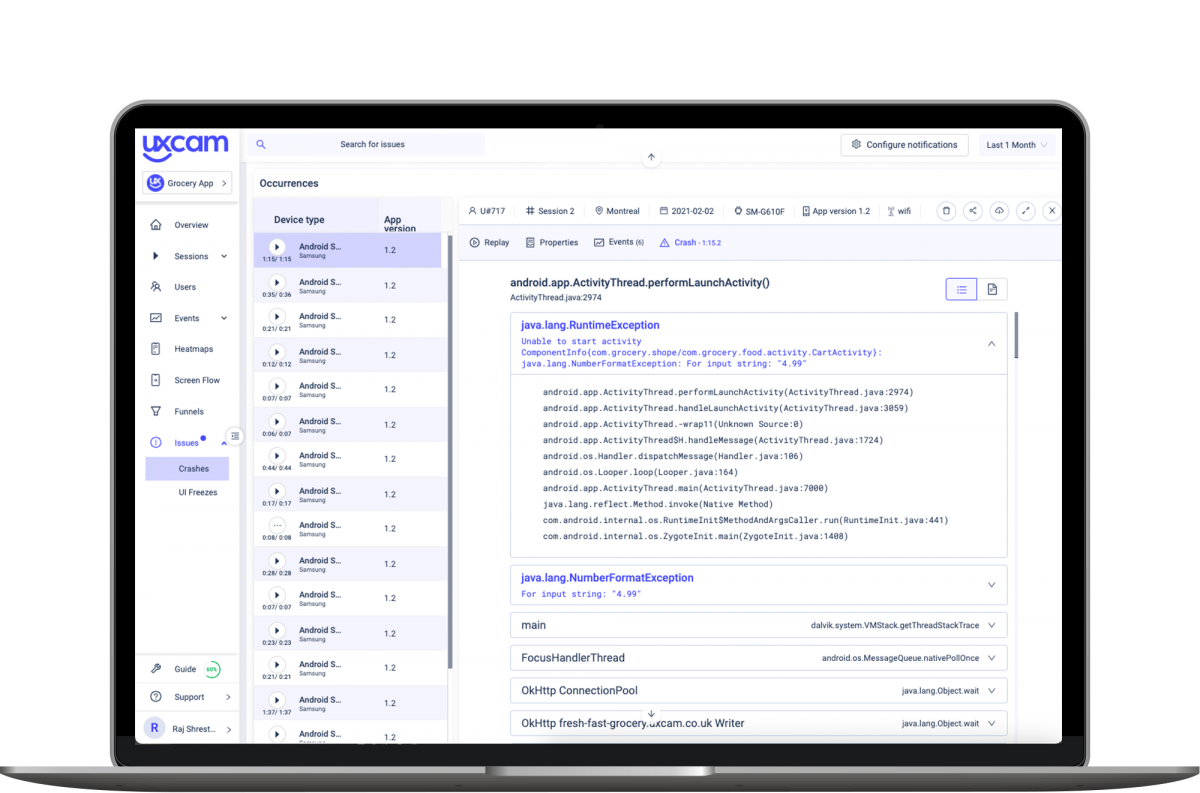The height and width of the screenshot is (793, 1200).
Task: Expand the OkHttp ConnectionPool thread
Action: (991, 690)
